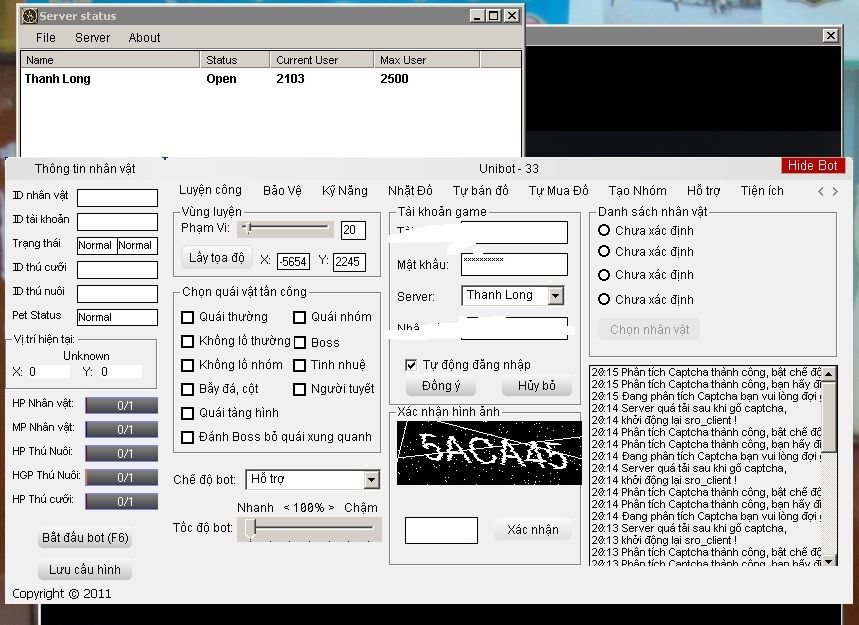Click the Status column header
The height and width of the screenshot is (625, 859).
[234, 60]
